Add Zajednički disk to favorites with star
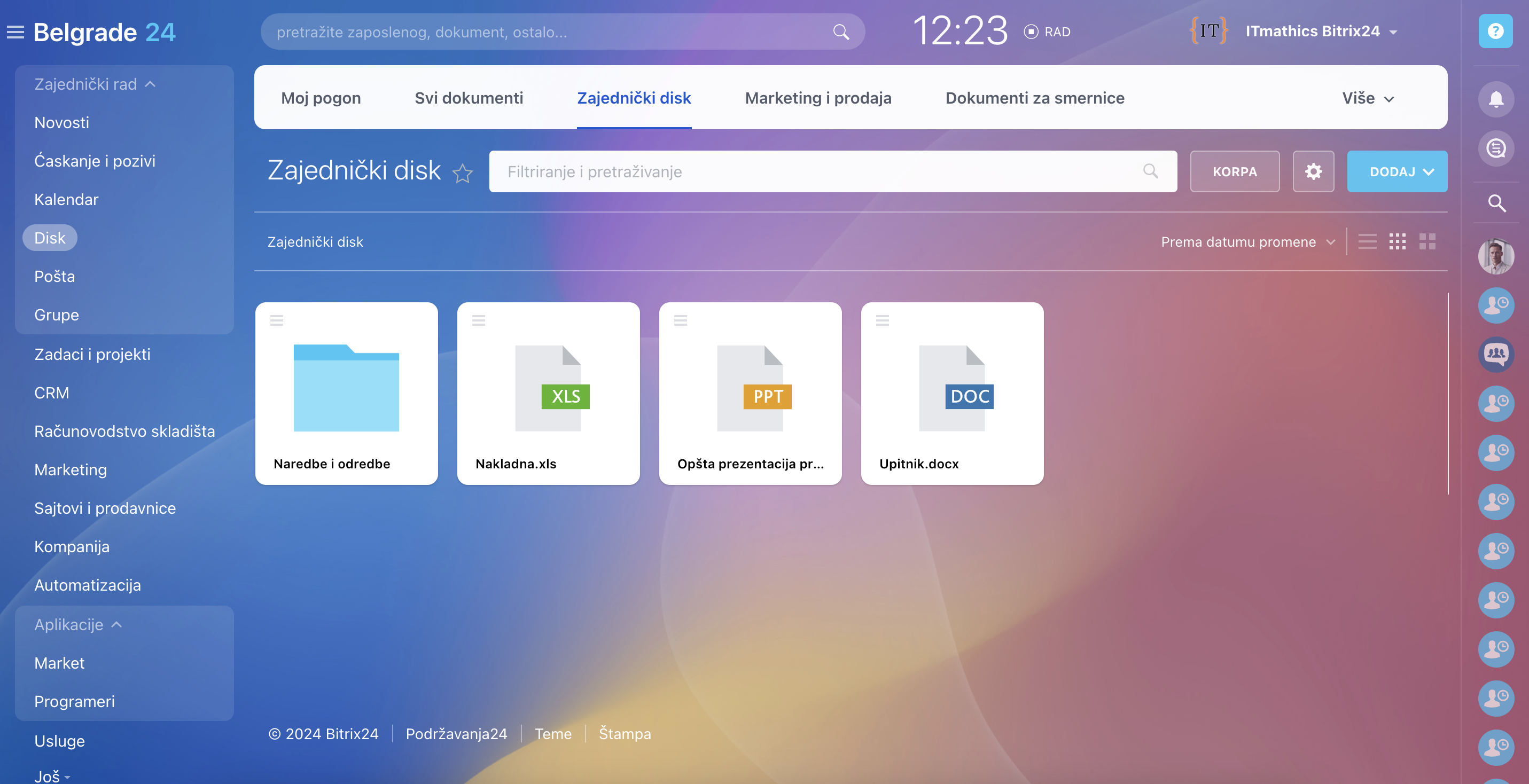 pyautogui.click(x=462, y=173)
